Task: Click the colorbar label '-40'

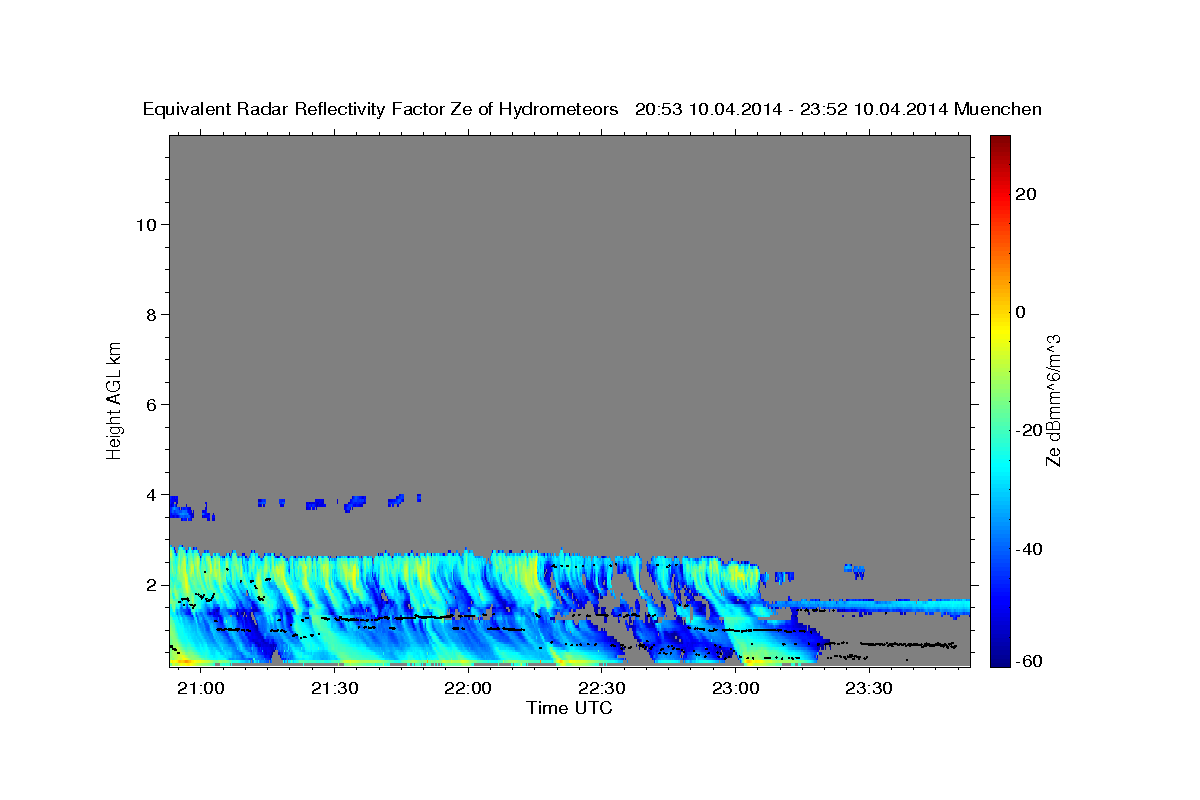Action: pyautogui.click(x=1029, y=549)
